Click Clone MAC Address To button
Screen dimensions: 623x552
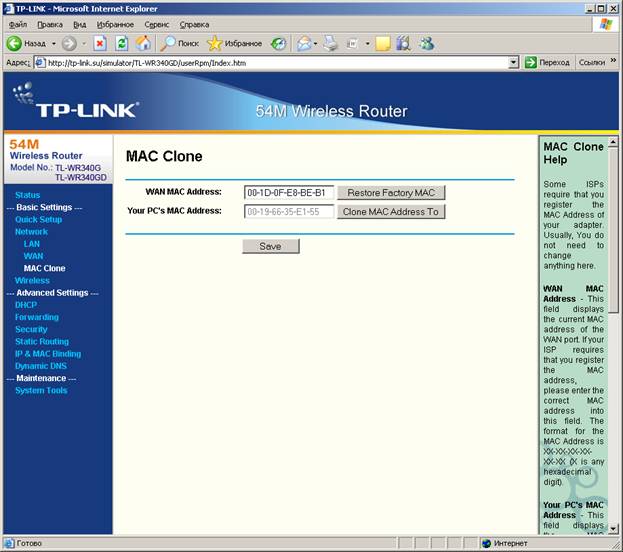[x=391, y=212]
